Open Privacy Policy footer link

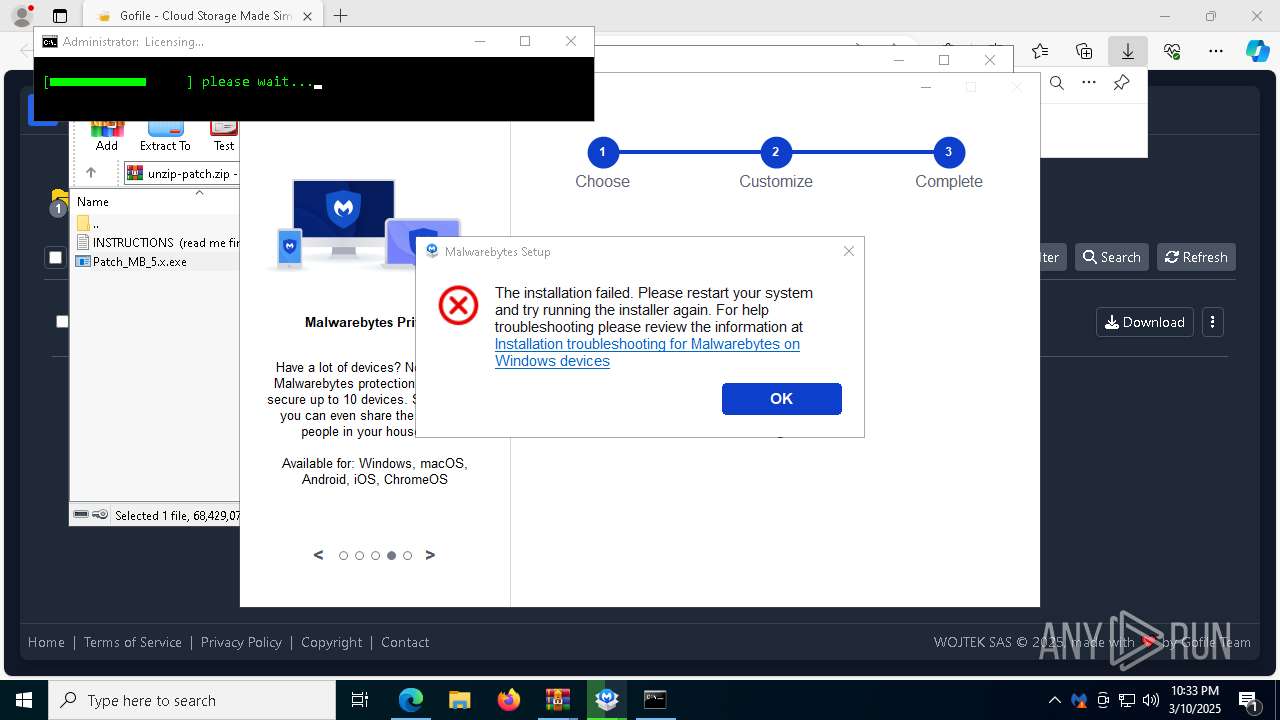(x=241, y=642)
